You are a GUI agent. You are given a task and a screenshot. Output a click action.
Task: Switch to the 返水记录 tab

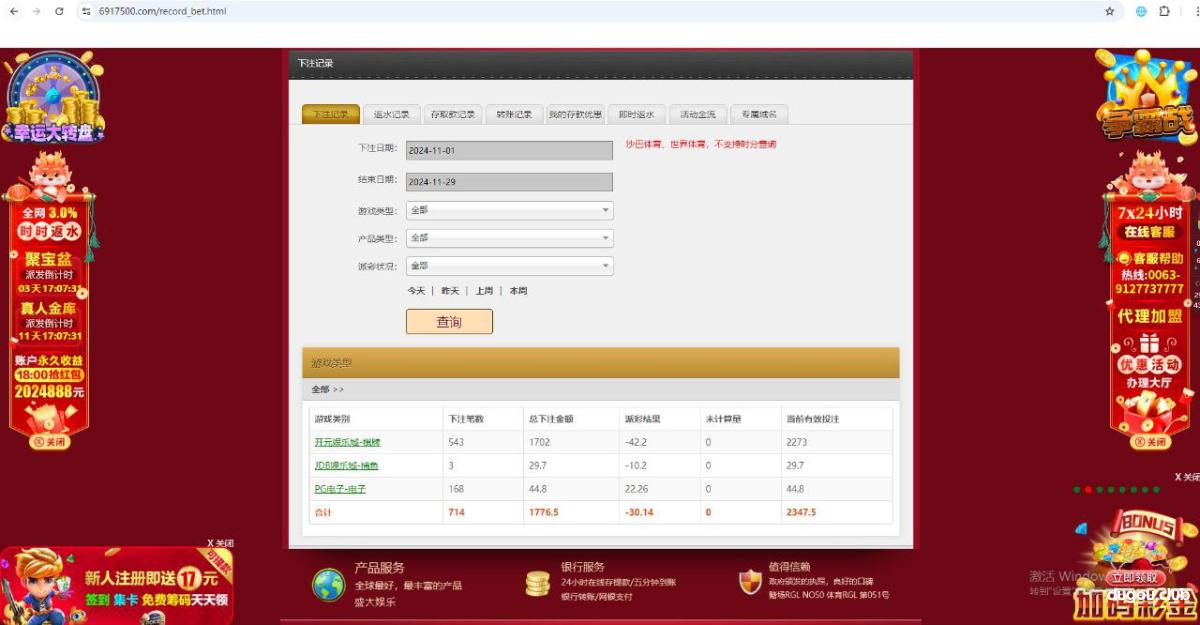point(394,113)
